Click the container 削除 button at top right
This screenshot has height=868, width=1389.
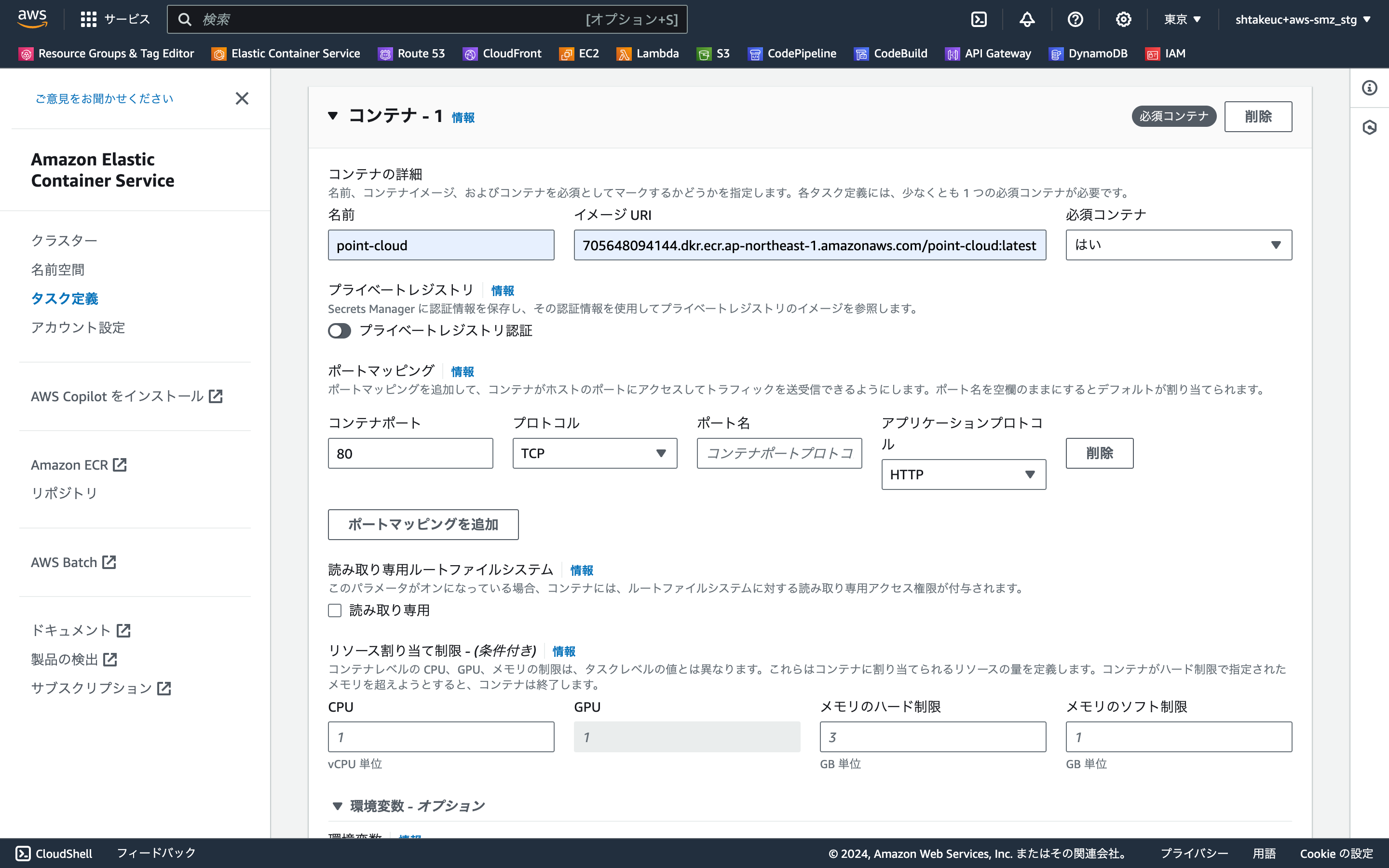tap(1258, 117)
